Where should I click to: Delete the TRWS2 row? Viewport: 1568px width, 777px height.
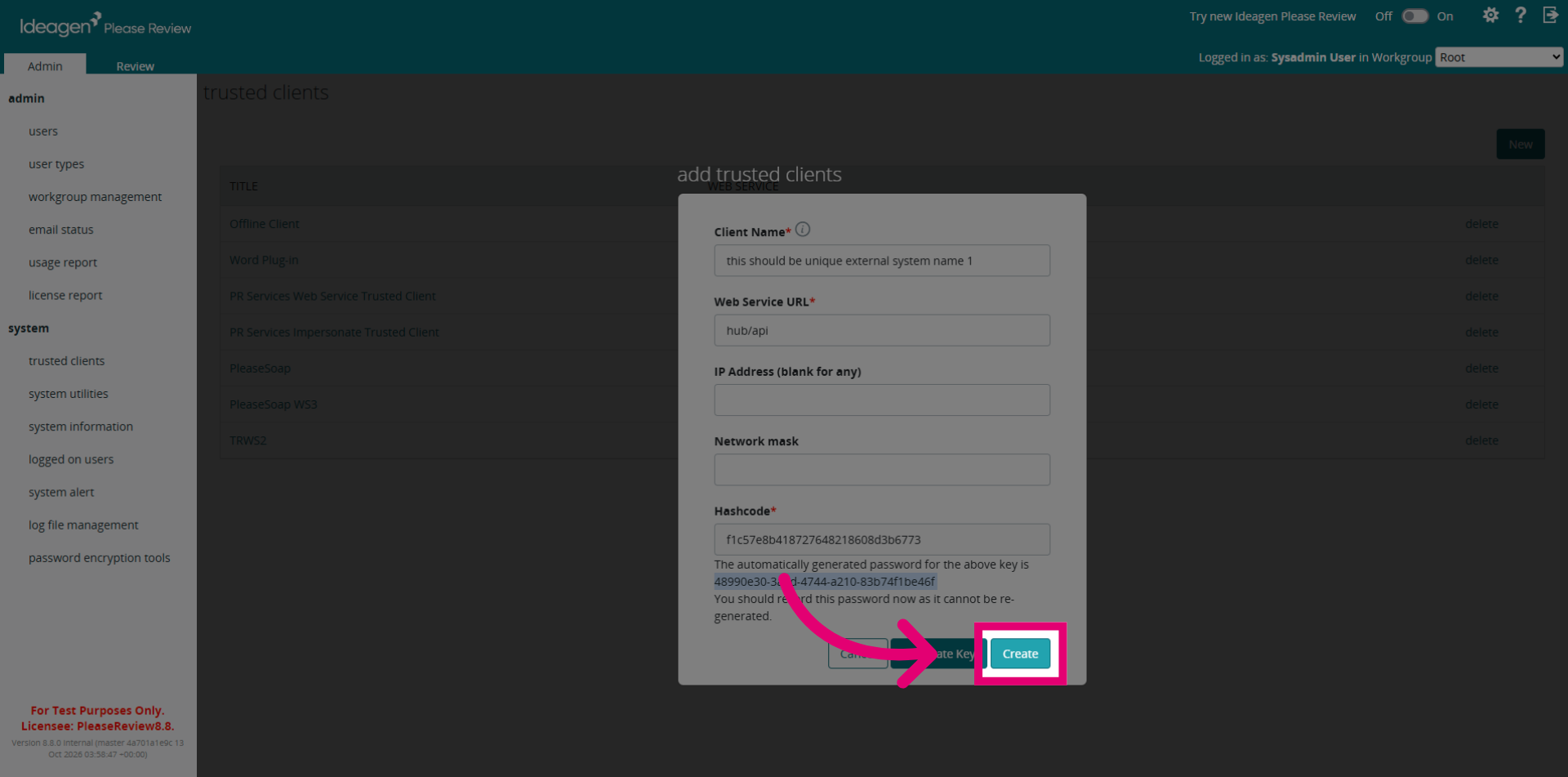tap(1481, 440)
